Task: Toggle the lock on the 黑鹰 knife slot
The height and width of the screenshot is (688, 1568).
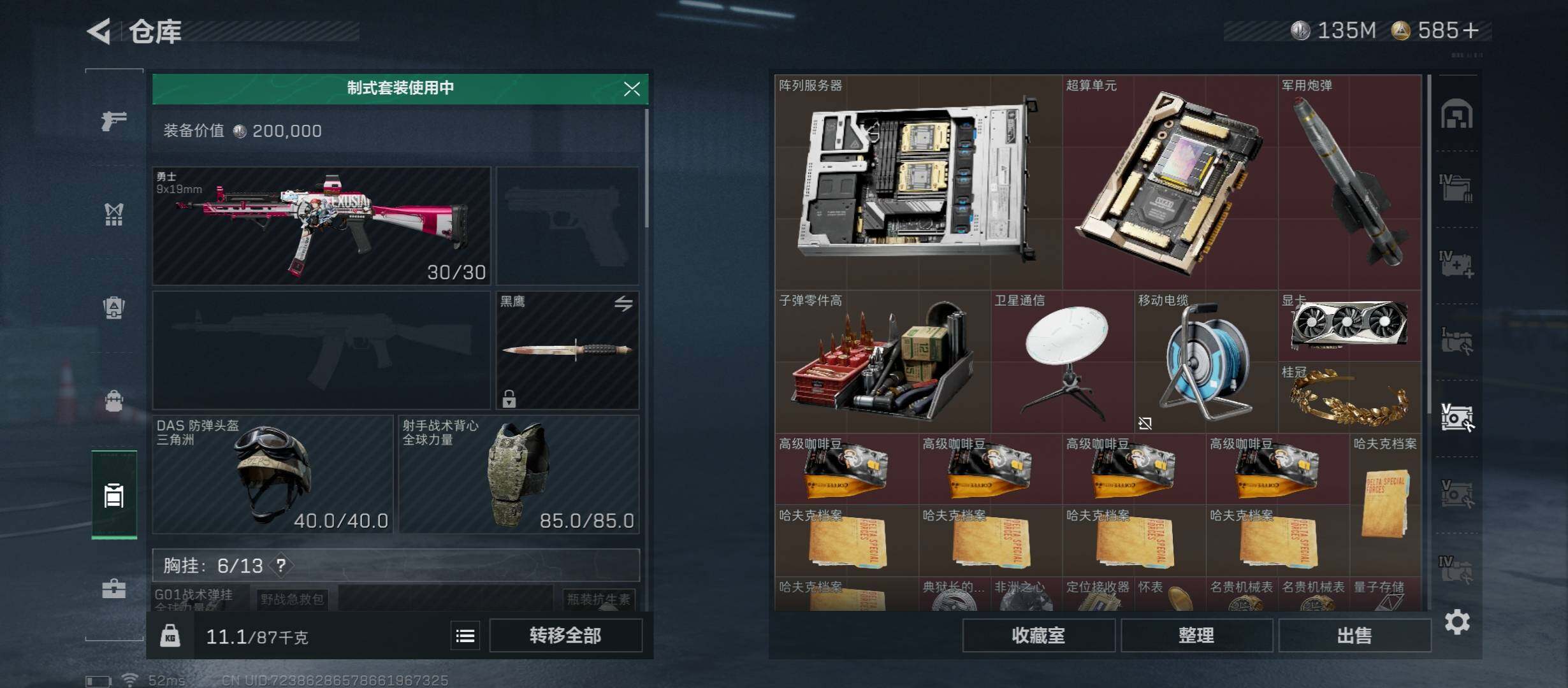Action: tap(509, 399)
